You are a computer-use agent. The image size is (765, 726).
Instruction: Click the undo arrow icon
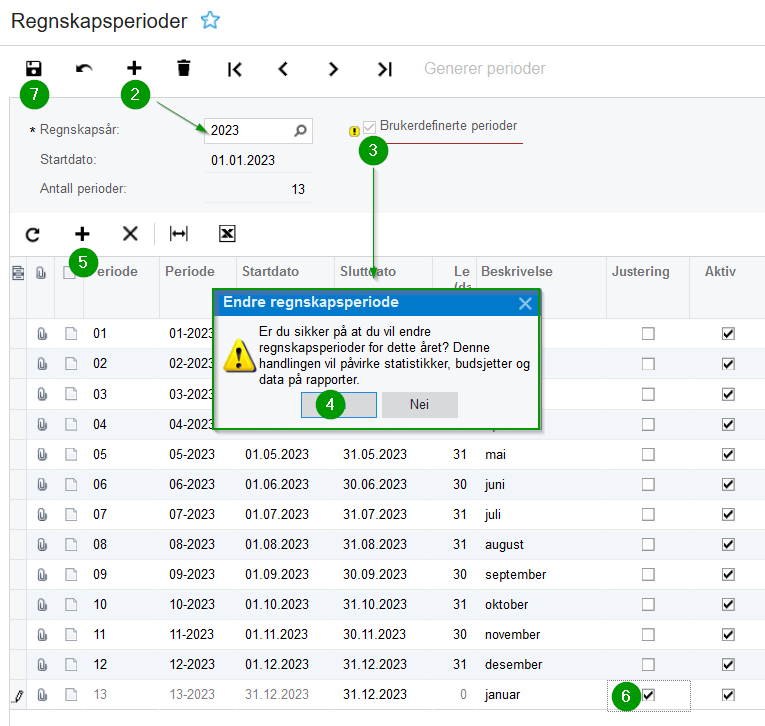click(84, 68)
